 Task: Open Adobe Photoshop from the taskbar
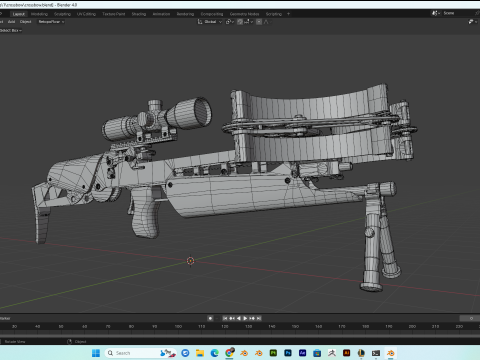(288, 353)
